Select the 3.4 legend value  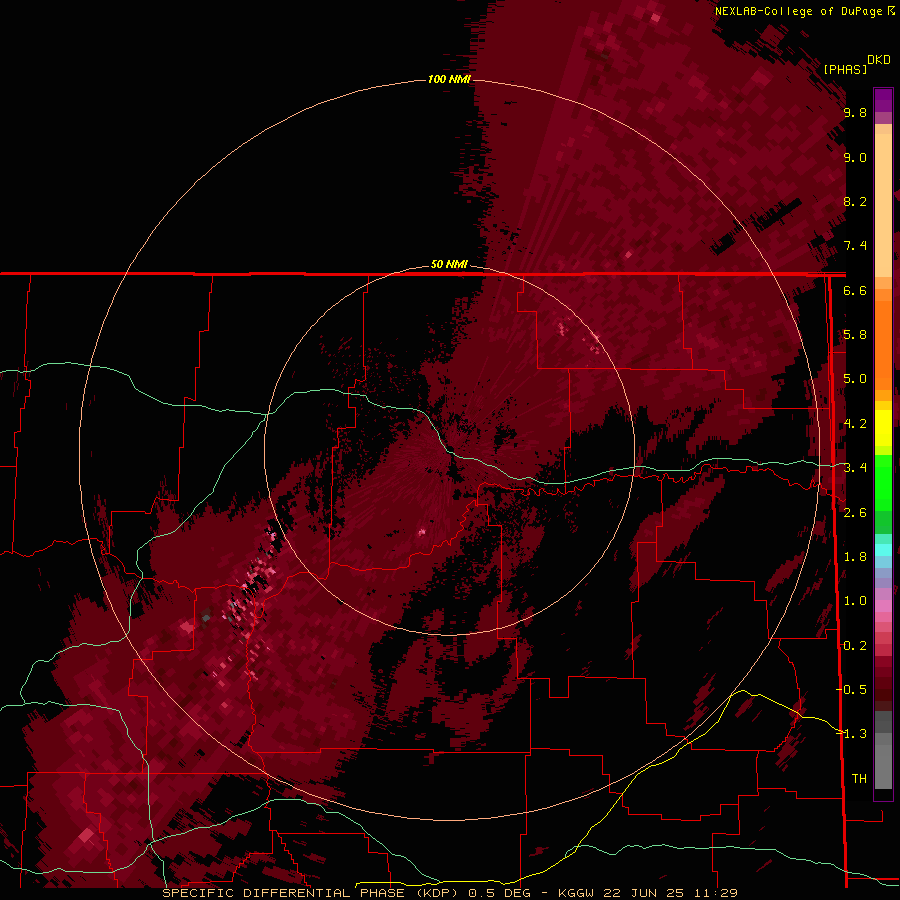(x=855, y=468)
